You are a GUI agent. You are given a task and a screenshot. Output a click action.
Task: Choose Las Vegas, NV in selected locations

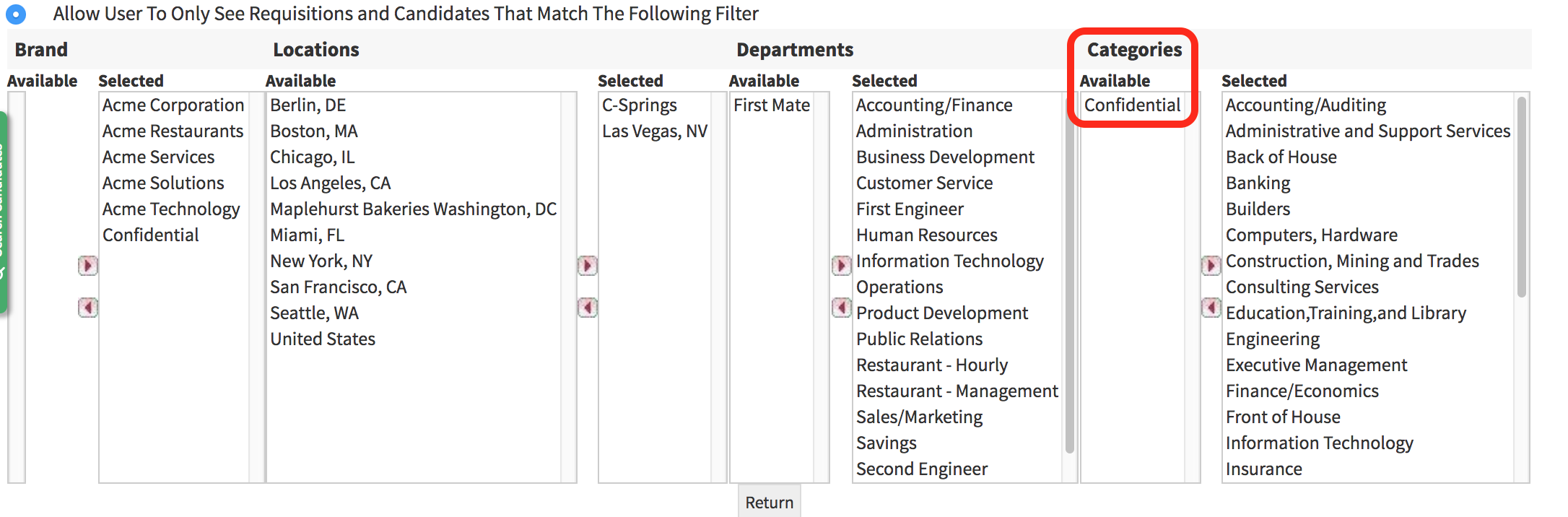point(654,131)
